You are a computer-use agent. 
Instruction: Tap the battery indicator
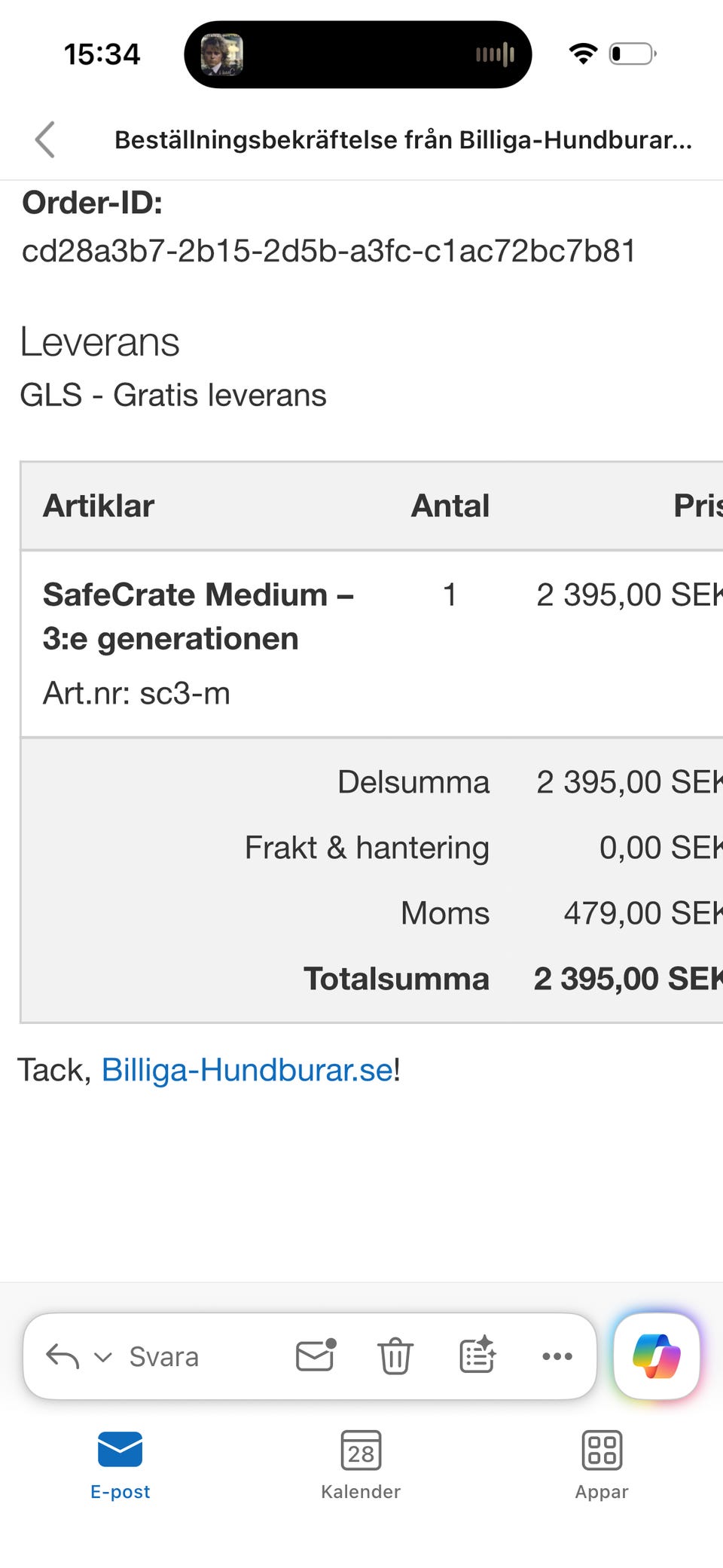[x=633, y=53]
